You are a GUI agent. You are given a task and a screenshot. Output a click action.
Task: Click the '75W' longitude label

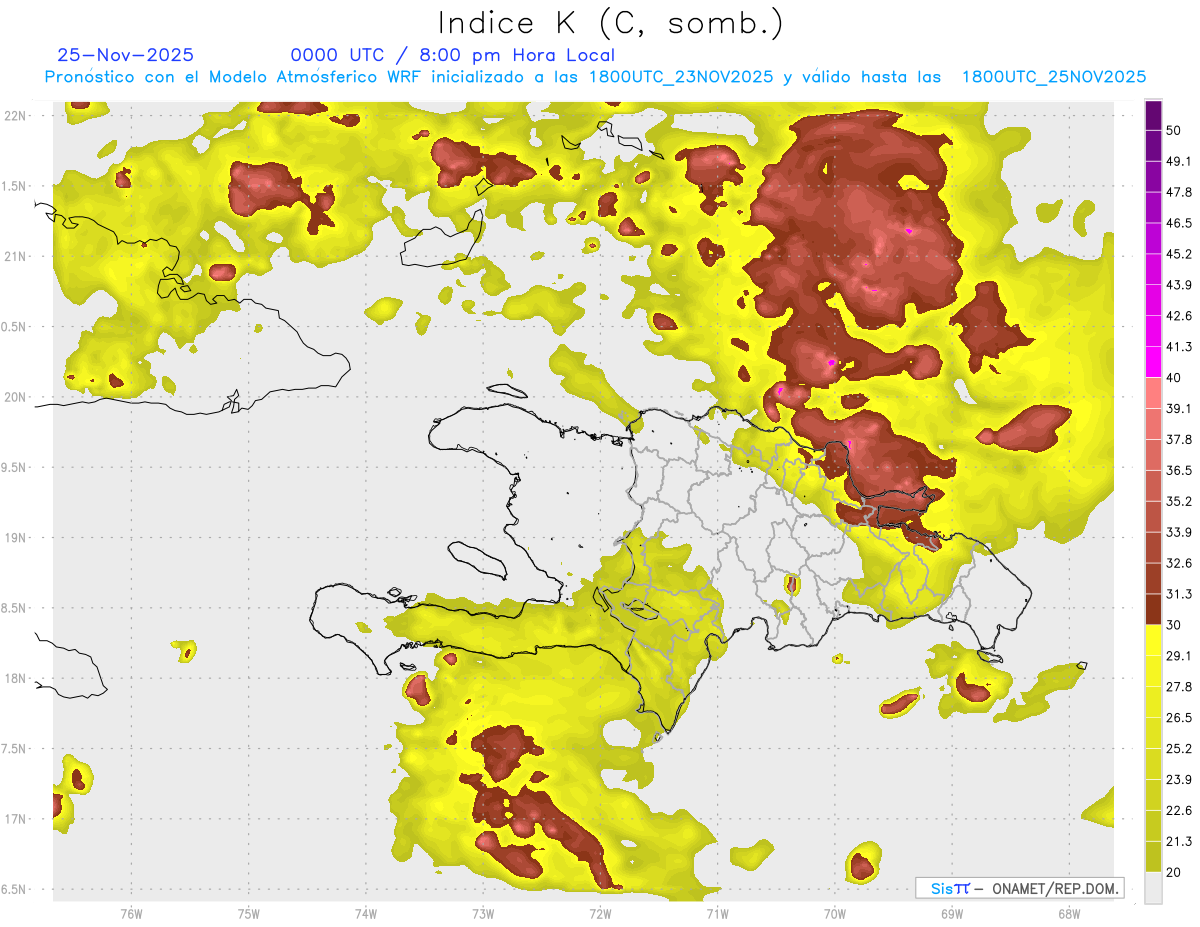[x=249, y=914]
